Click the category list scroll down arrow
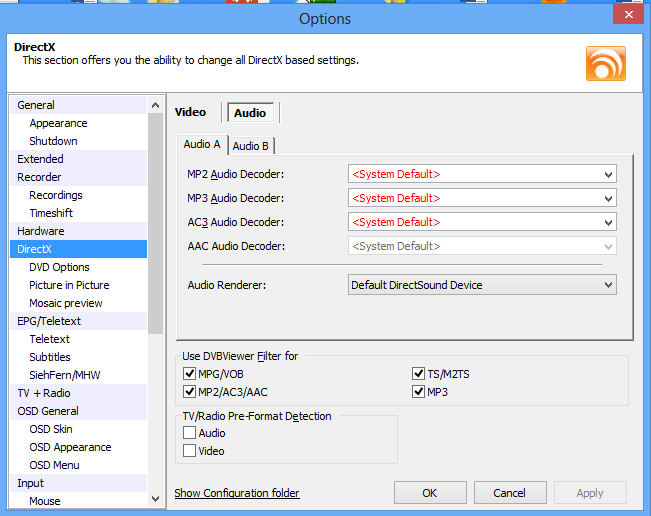This screenshot has width=651, height=516. tap(156, 499)
